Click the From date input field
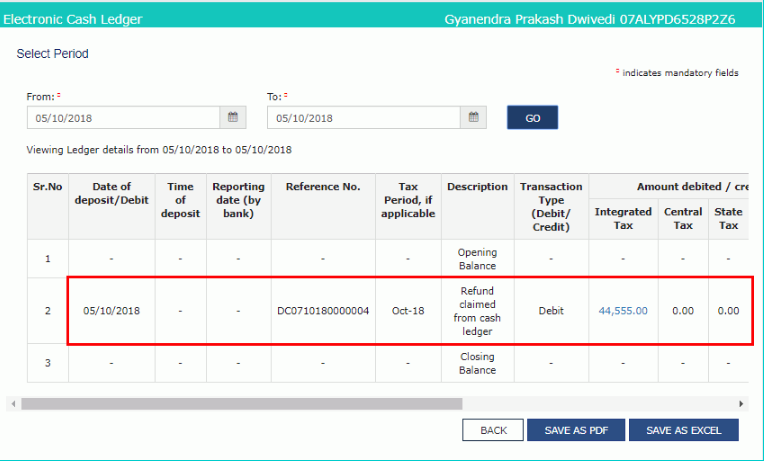The height and width of the screenshot is (465, 767). (x=123, y=117)
